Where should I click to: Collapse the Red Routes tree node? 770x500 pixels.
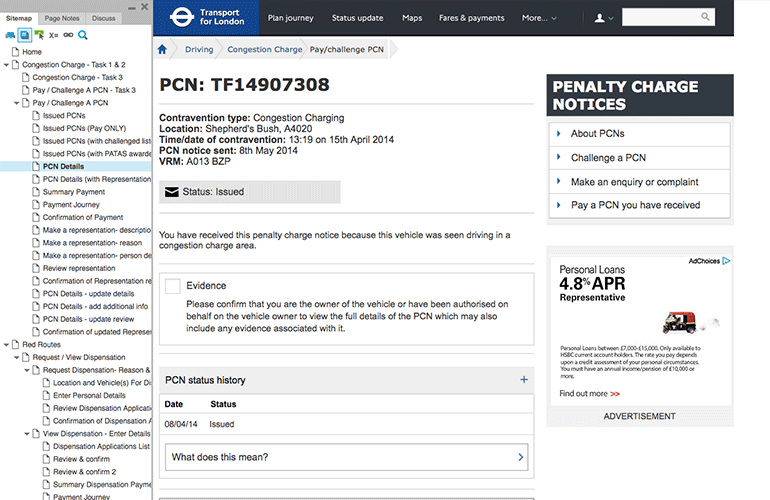6,344
